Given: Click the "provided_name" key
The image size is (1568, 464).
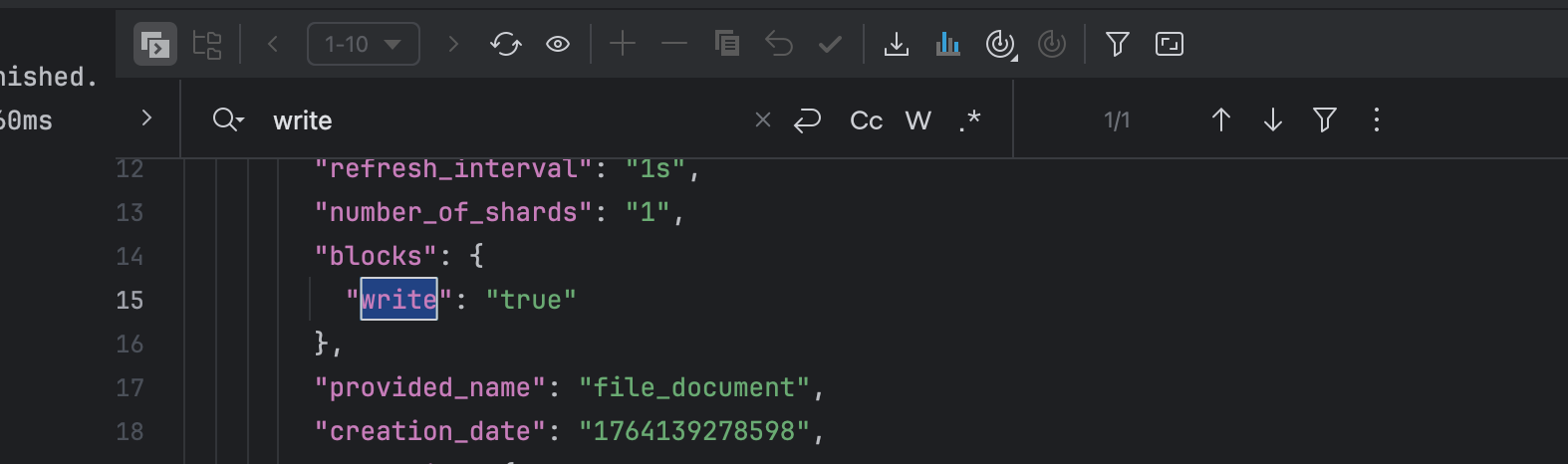Looking at the screenshot, I should pos(430,387).
